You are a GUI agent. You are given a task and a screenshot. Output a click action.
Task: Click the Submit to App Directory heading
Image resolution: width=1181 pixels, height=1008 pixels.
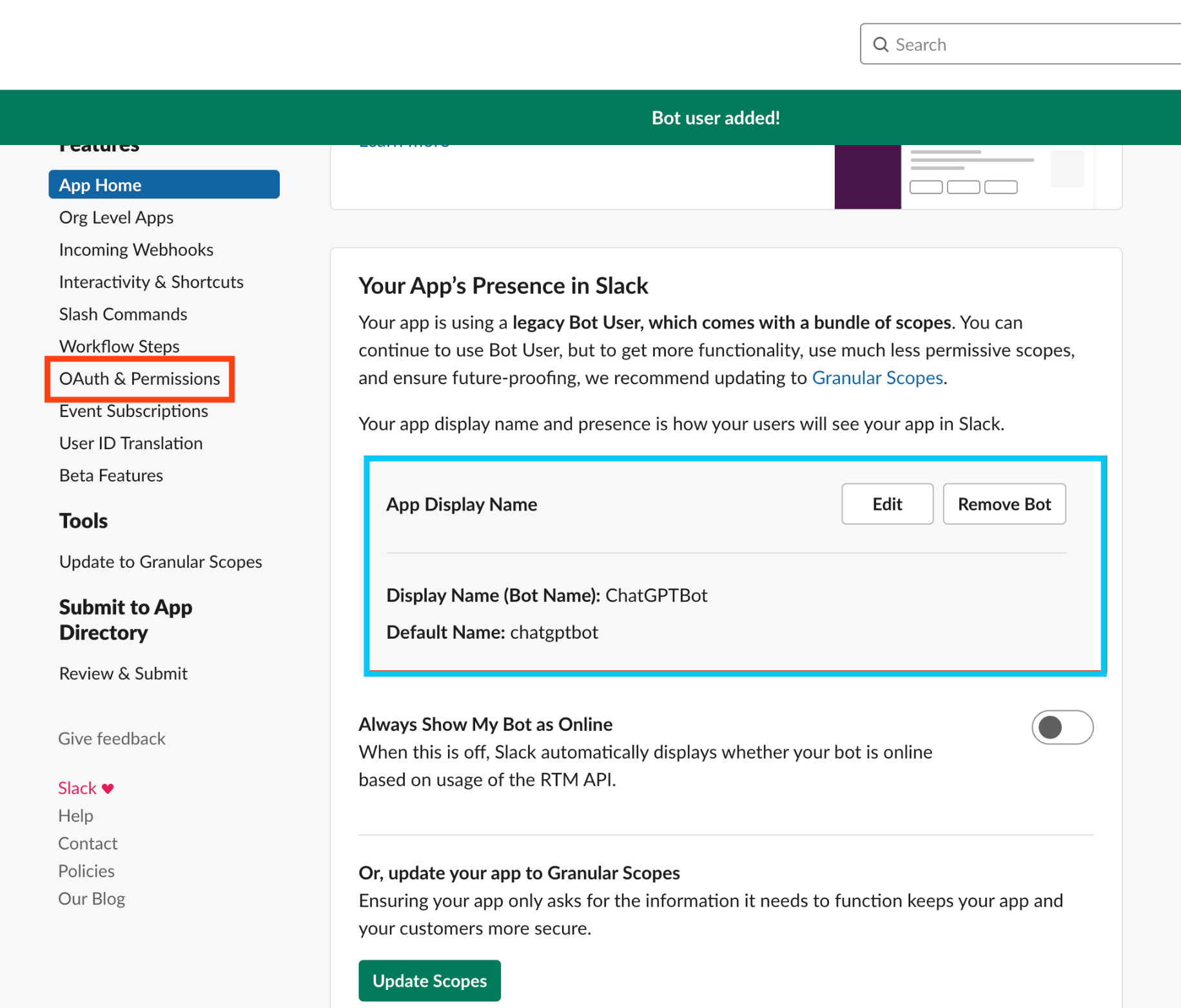pos(126,619)
